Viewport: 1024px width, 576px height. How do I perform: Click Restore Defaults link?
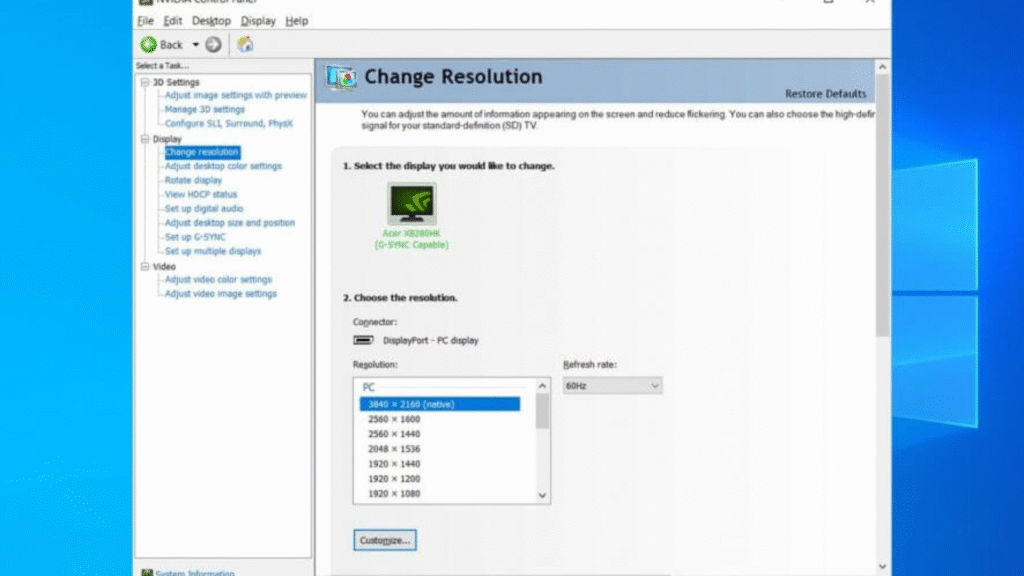825,94
